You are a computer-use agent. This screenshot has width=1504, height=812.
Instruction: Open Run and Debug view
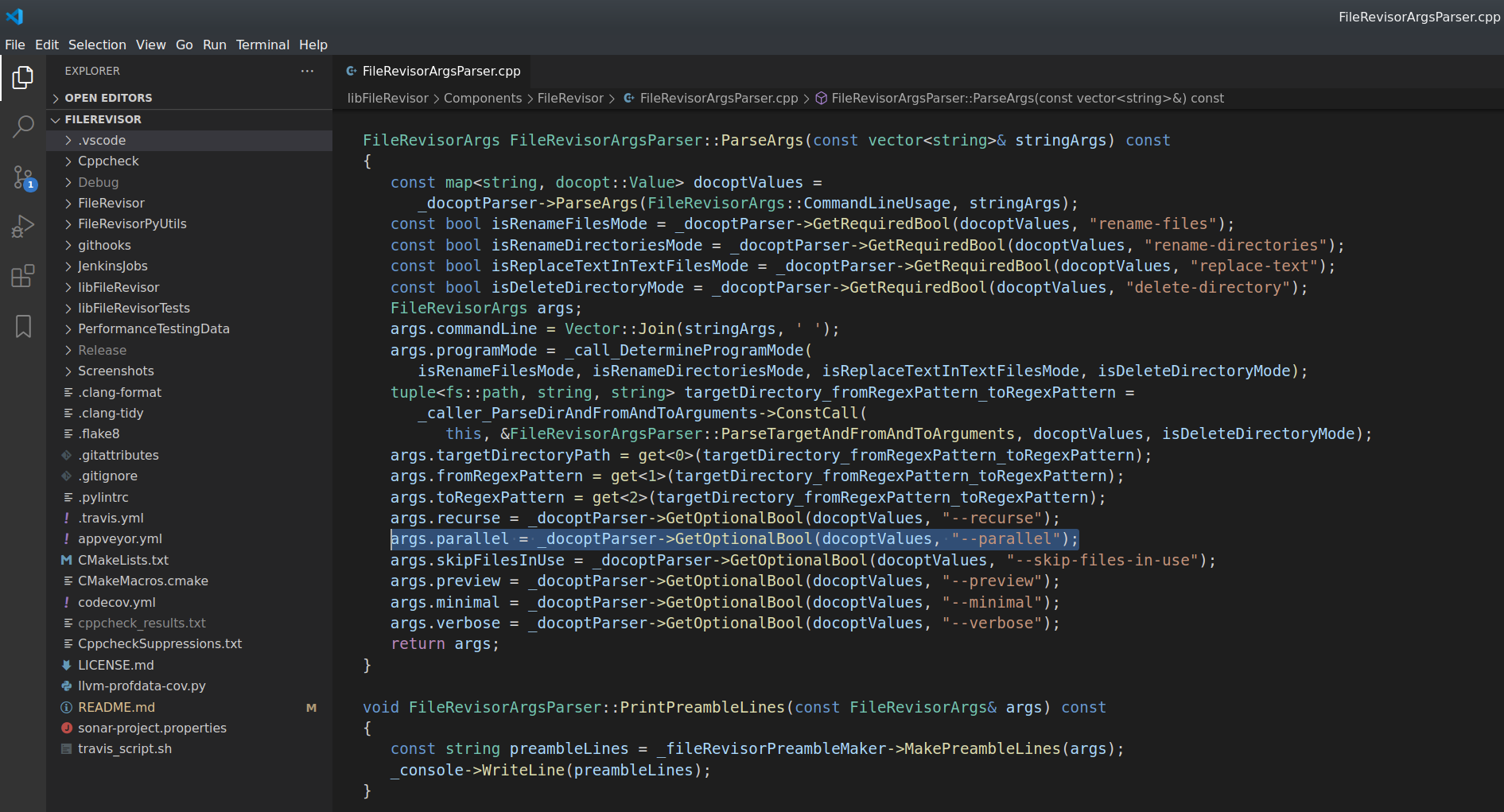click(23, 227)
